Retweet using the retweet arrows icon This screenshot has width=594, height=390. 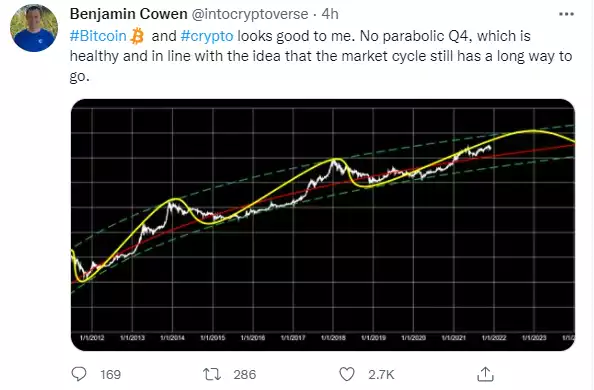point(212,374)
